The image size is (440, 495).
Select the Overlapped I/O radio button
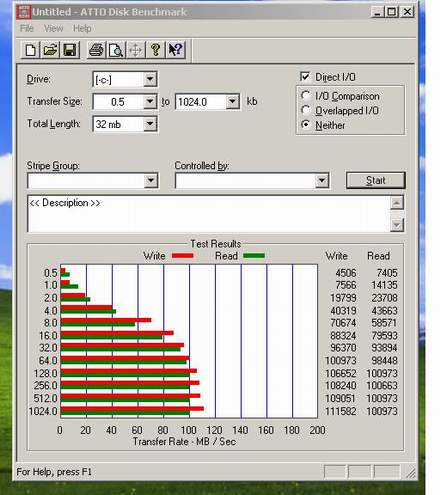coord(305,110)
